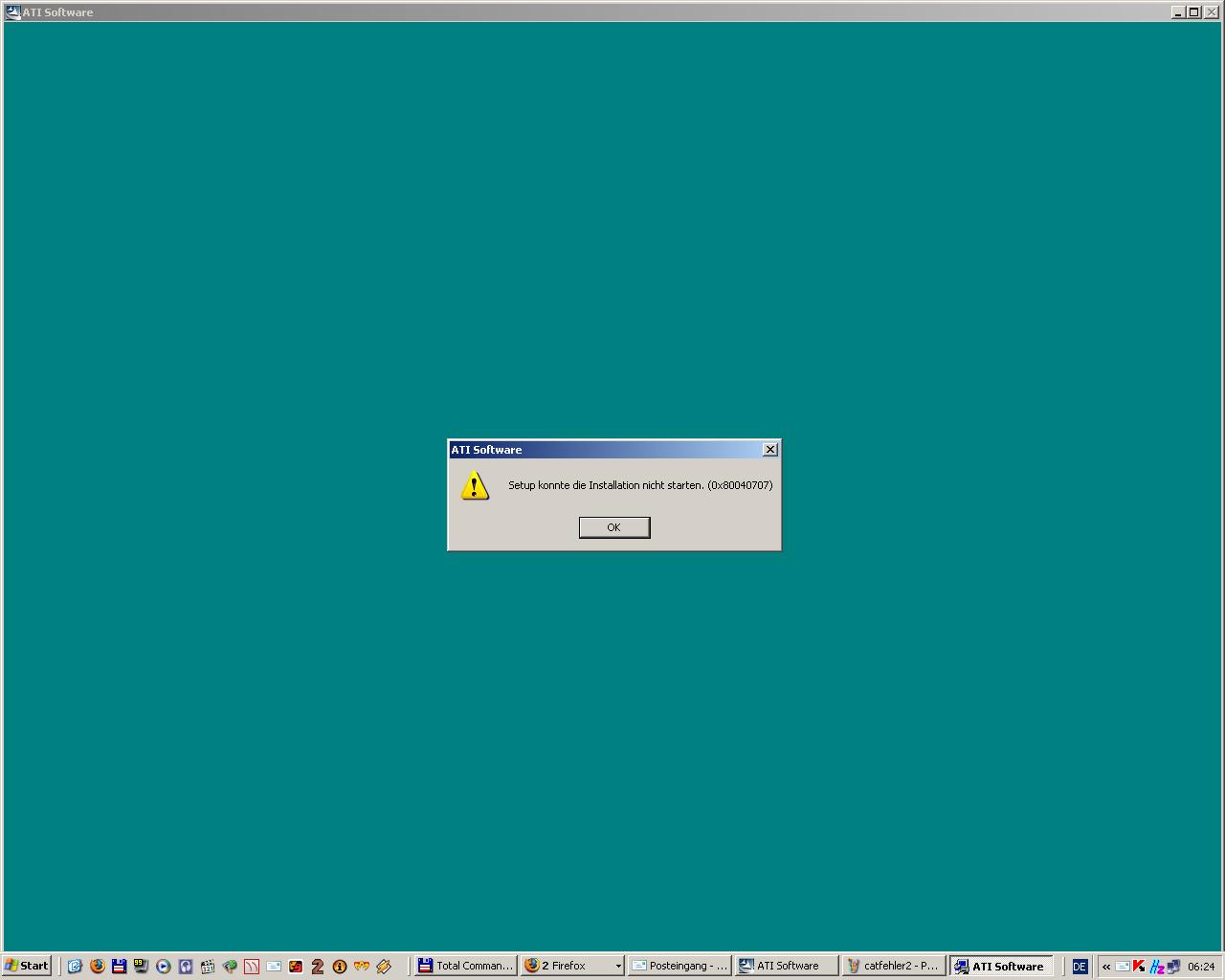Launch the mail envelope icon in Quick Launch
1225x980 pixels.
point(274,967)
